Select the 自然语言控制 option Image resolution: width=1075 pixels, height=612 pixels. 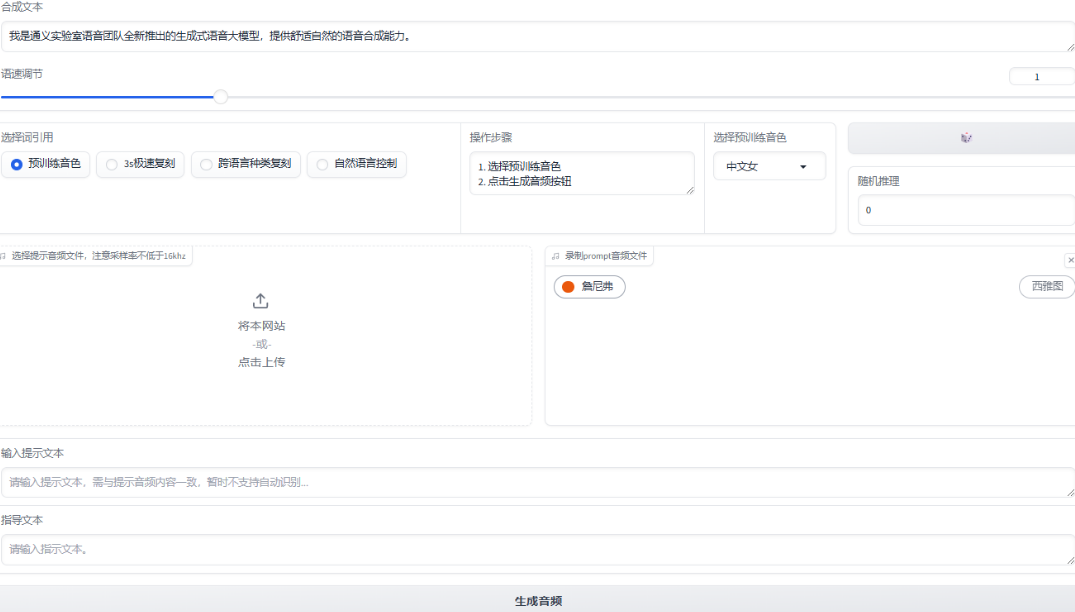[x=321, y=164]
